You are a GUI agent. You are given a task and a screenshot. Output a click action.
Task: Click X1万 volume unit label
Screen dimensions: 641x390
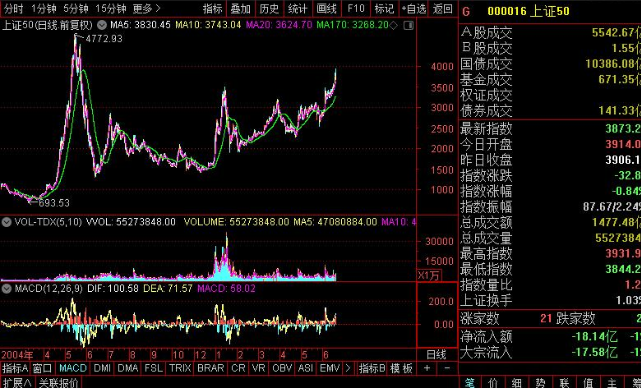tap(428, 275)
